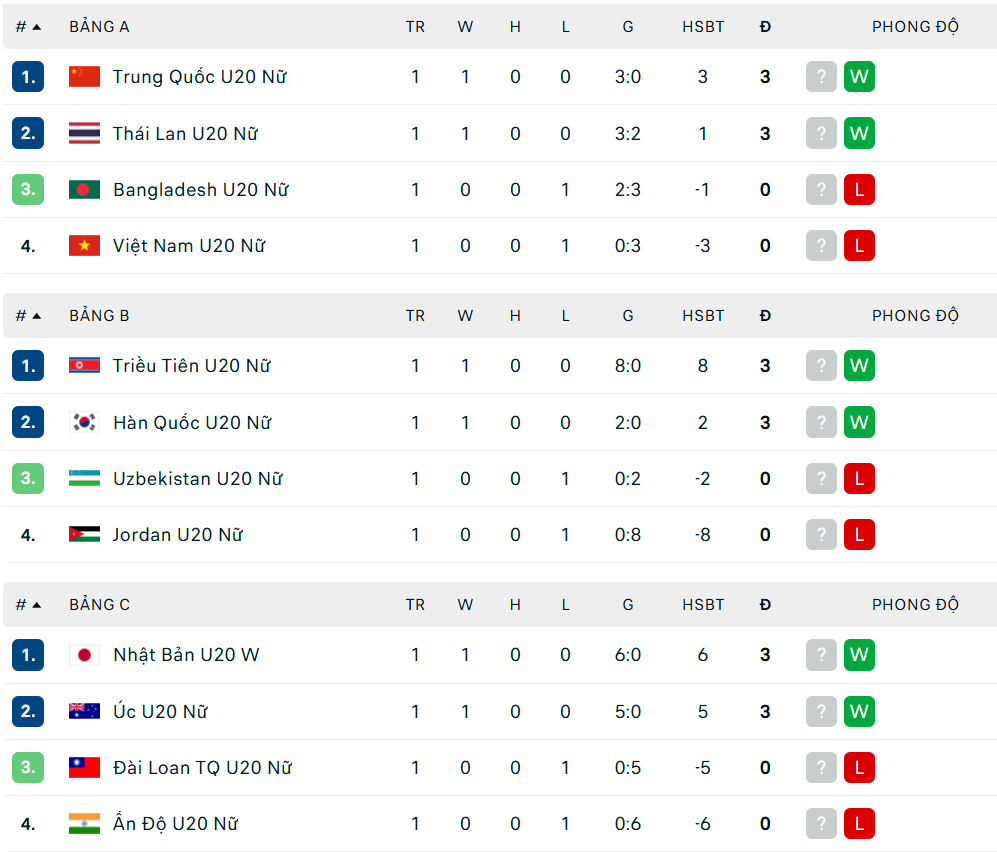This screenshot has height=852, width=997.
Task: Click the red L badge for Việt Nam U20 Nữ
Action: click(x=859, y=245)
